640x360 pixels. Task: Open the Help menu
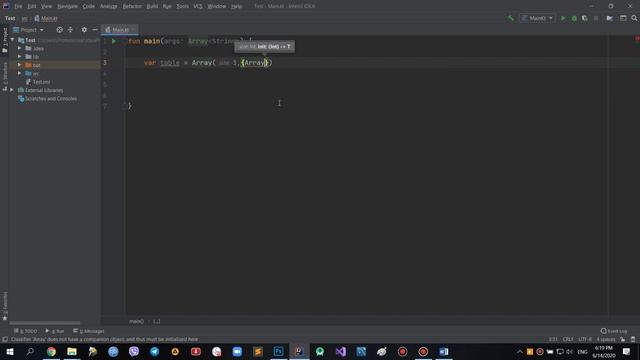coord(236,6)
